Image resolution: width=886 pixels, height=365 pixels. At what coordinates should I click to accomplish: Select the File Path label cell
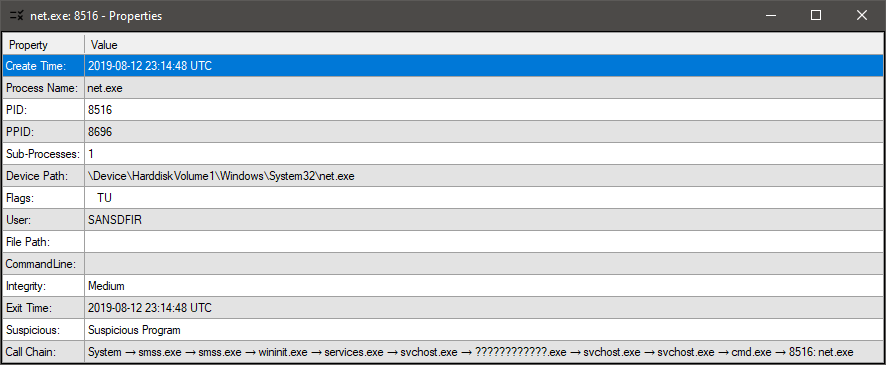click(43, 242)
